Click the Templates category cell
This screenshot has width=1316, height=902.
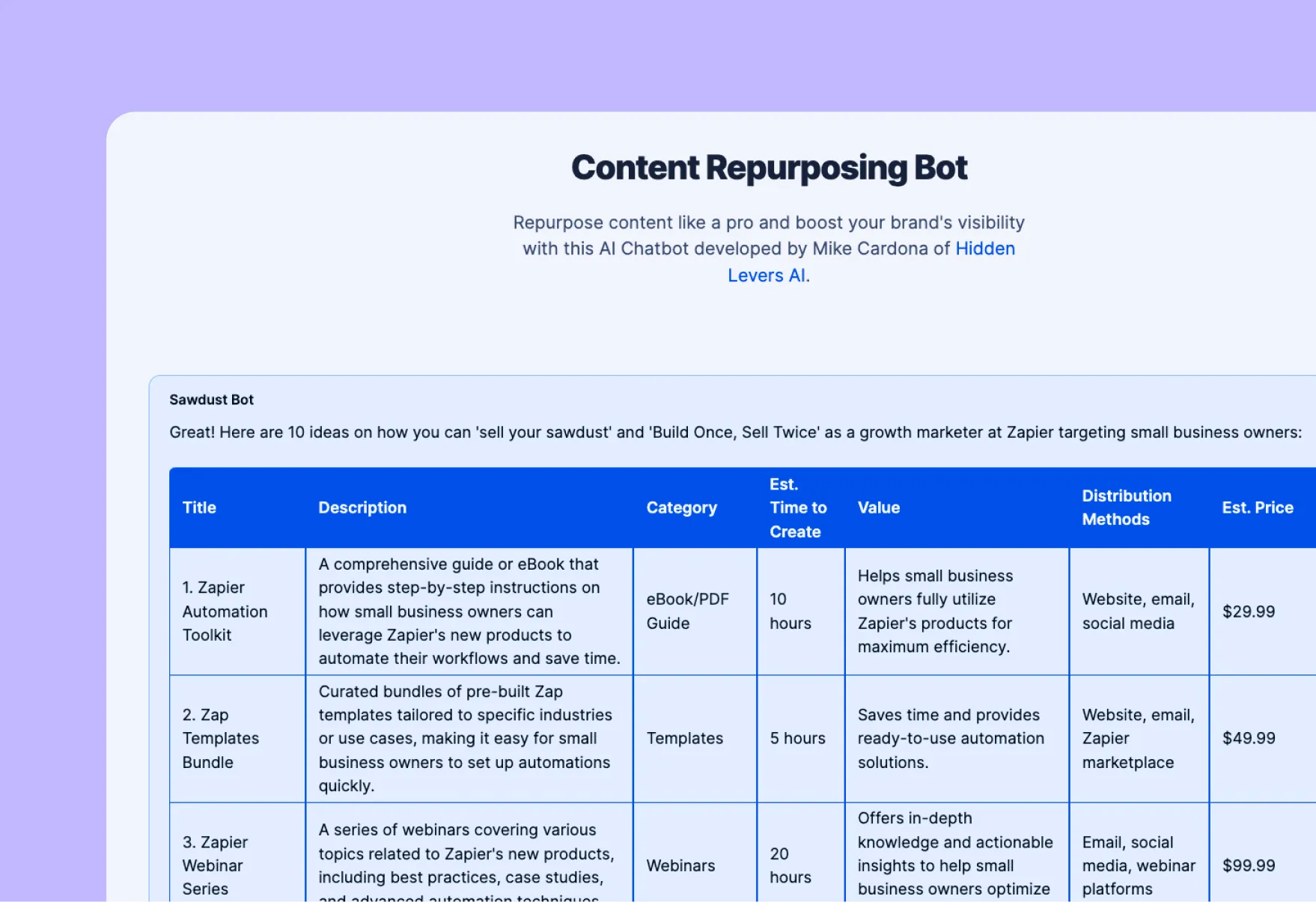point(684,739)
